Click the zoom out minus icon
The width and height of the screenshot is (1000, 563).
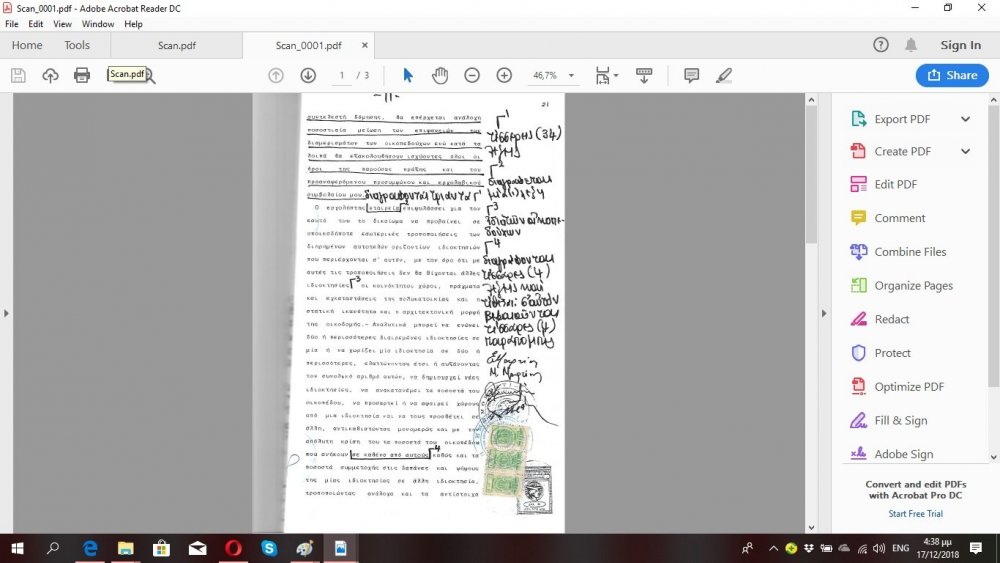click(x=472, y=75)
